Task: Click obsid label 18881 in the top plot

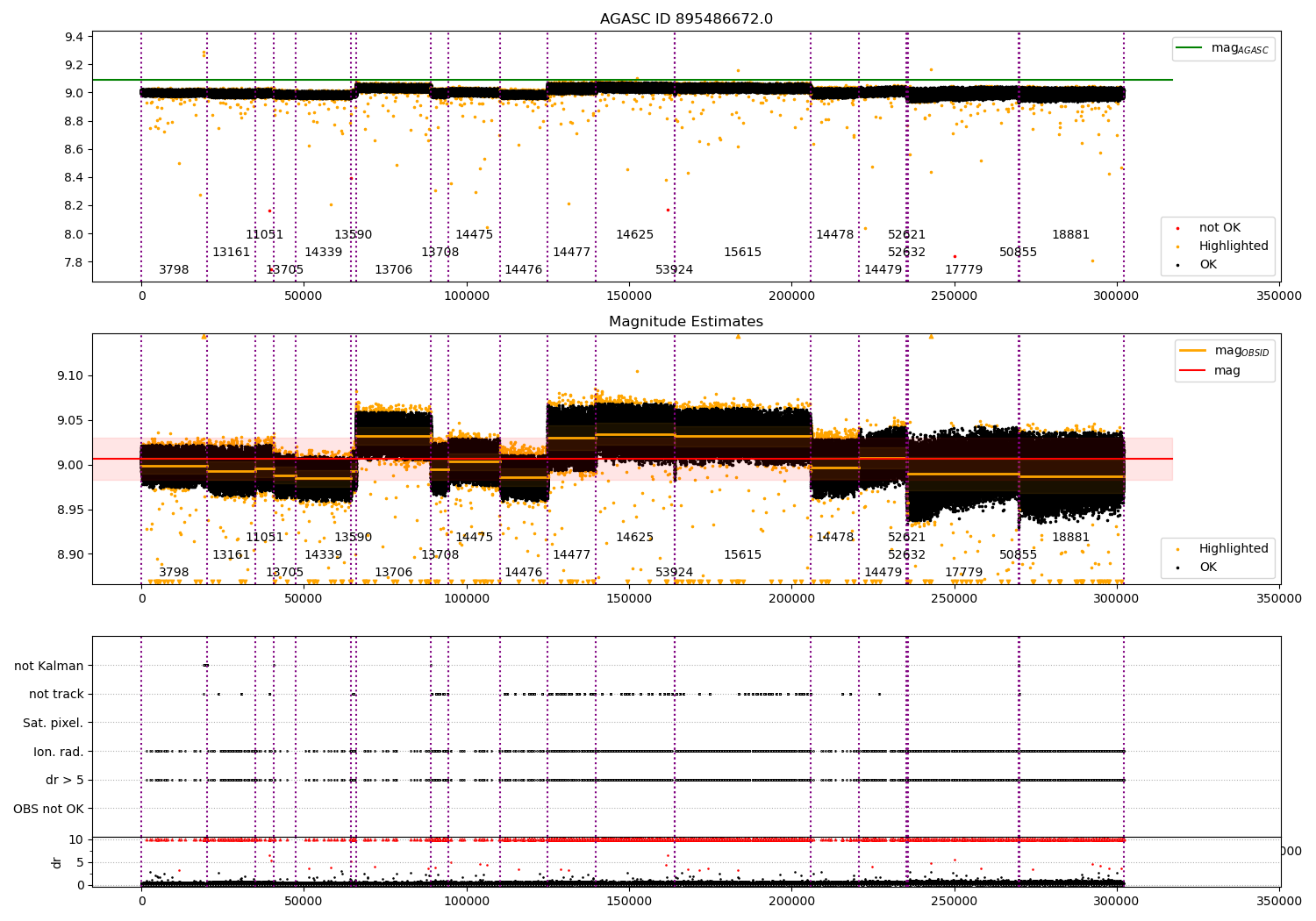Action: coord(1071,234)
